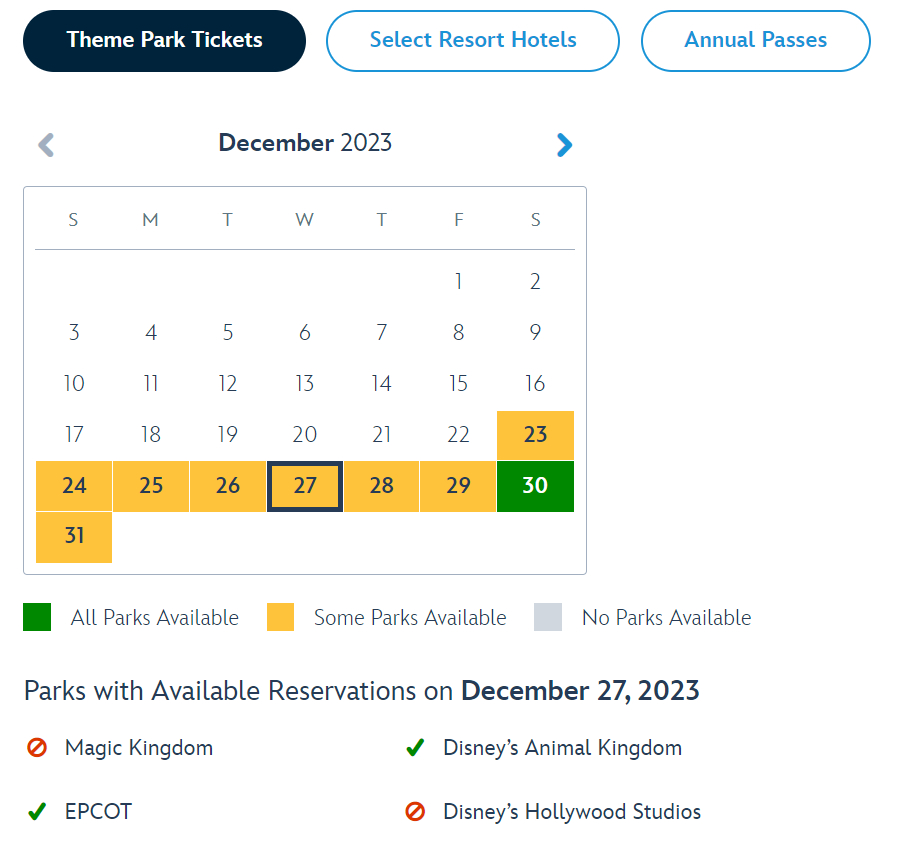The image size is (906, 856).
Task: Click the highlighted December 27 date
Action: (x=305, y=486)
